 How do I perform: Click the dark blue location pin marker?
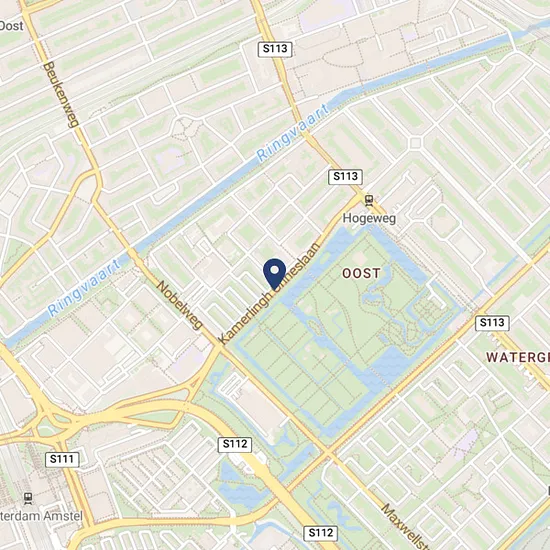point(275,274)
